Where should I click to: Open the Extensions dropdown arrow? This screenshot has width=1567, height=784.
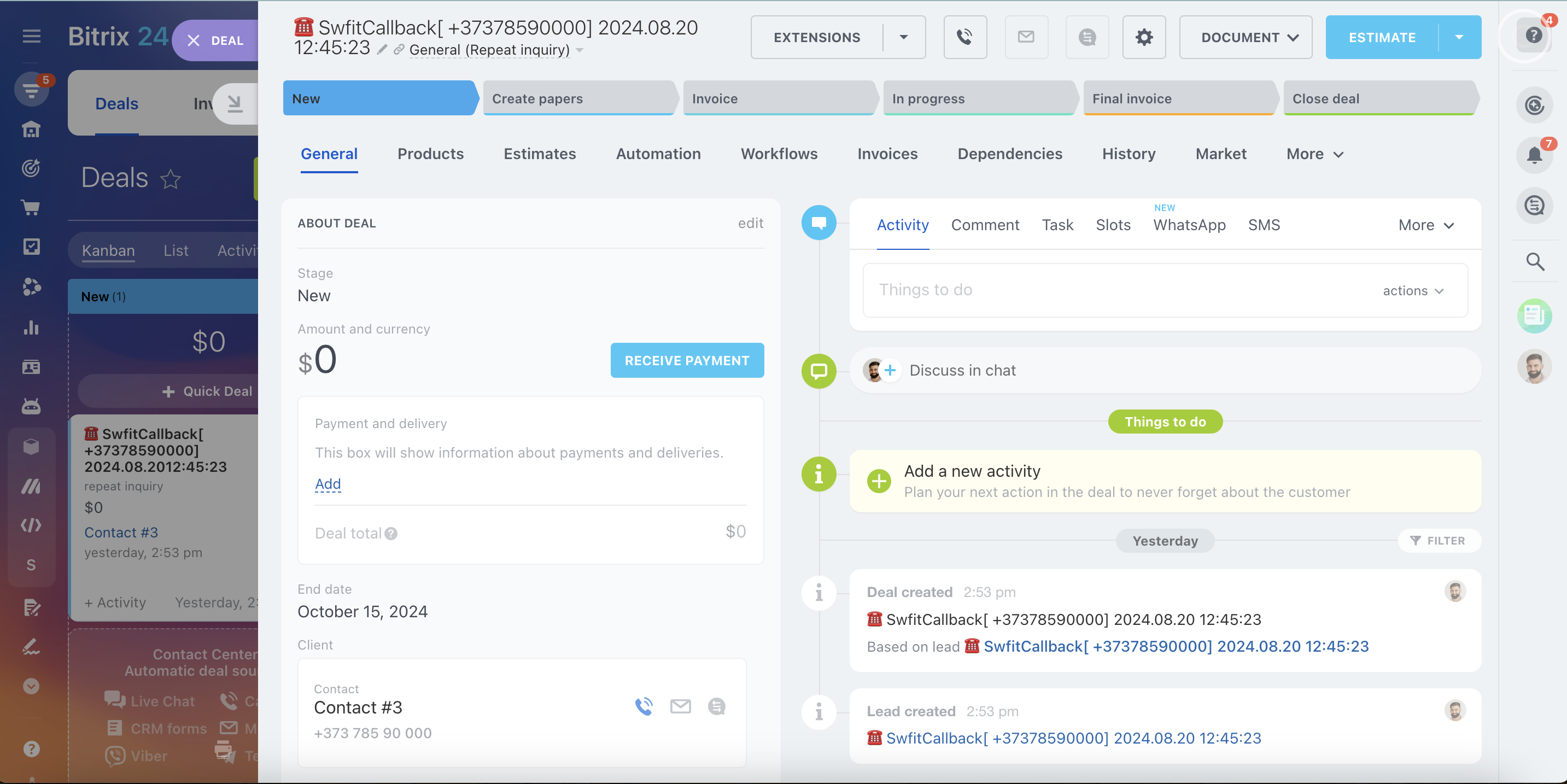904,37
